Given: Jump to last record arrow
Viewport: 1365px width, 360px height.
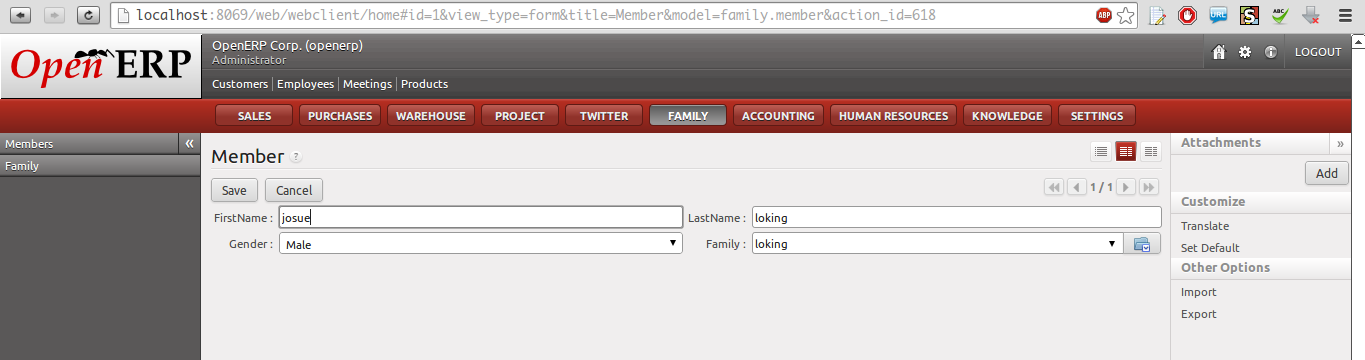Looking at the screenshot, I should [1149, 187].
